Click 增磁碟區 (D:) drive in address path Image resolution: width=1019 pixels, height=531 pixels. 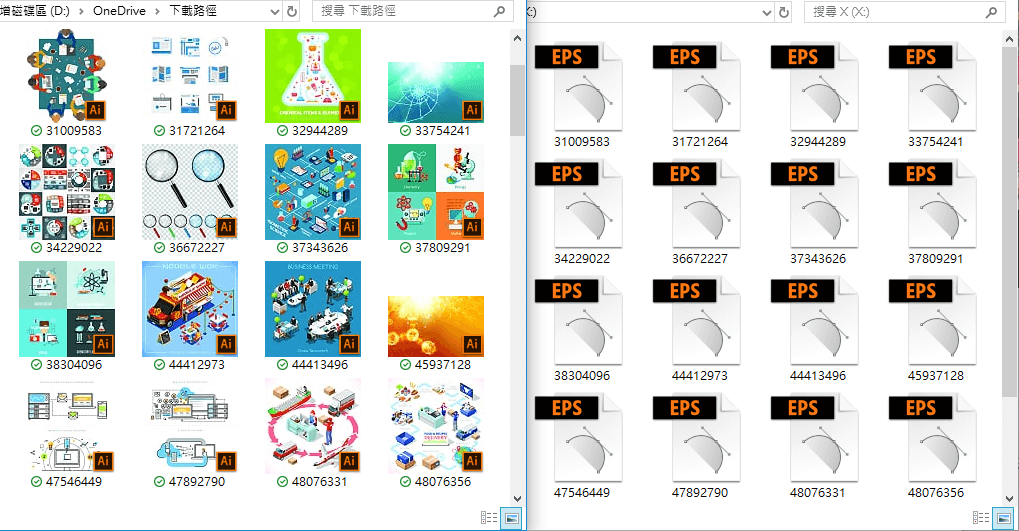35,11
